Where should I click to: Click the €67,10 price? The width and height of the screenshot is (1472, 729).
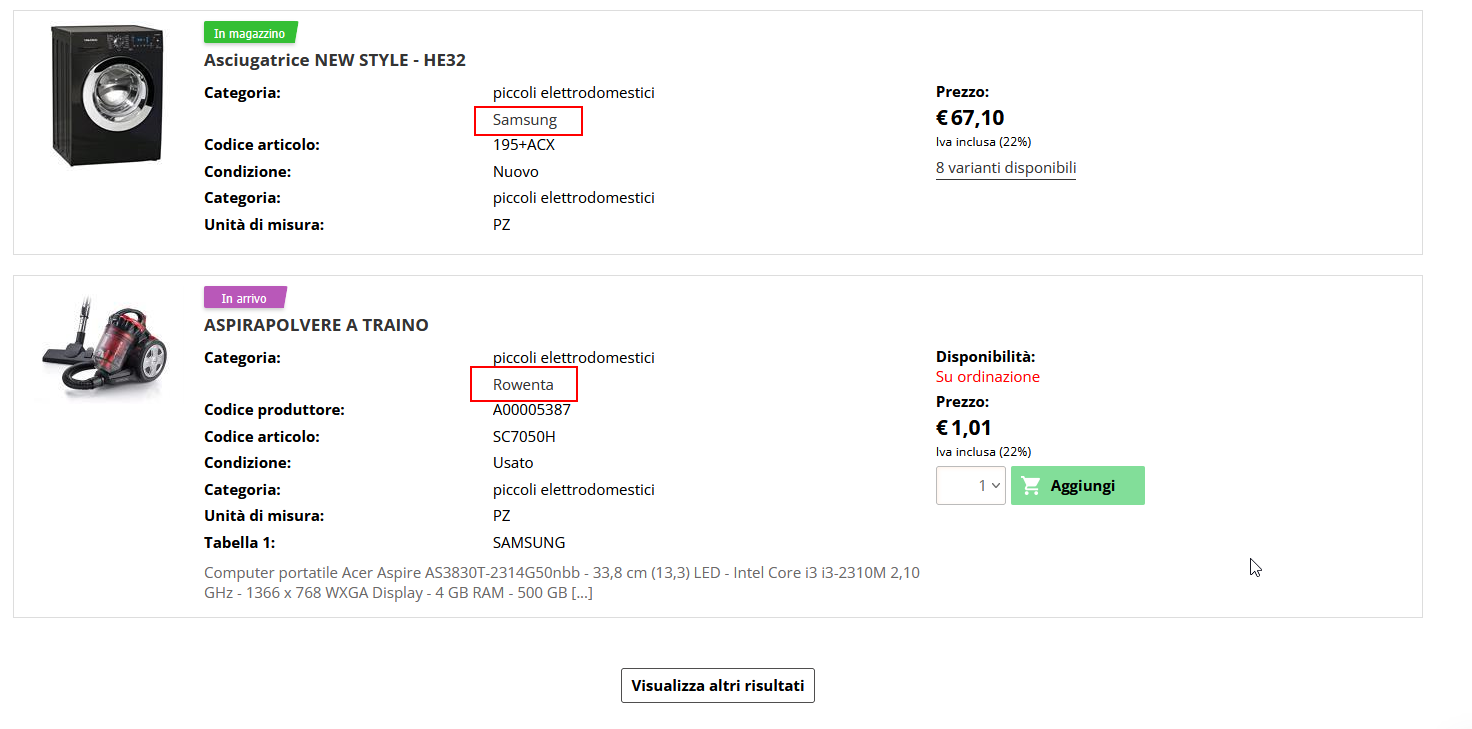[x=970, y=118]
